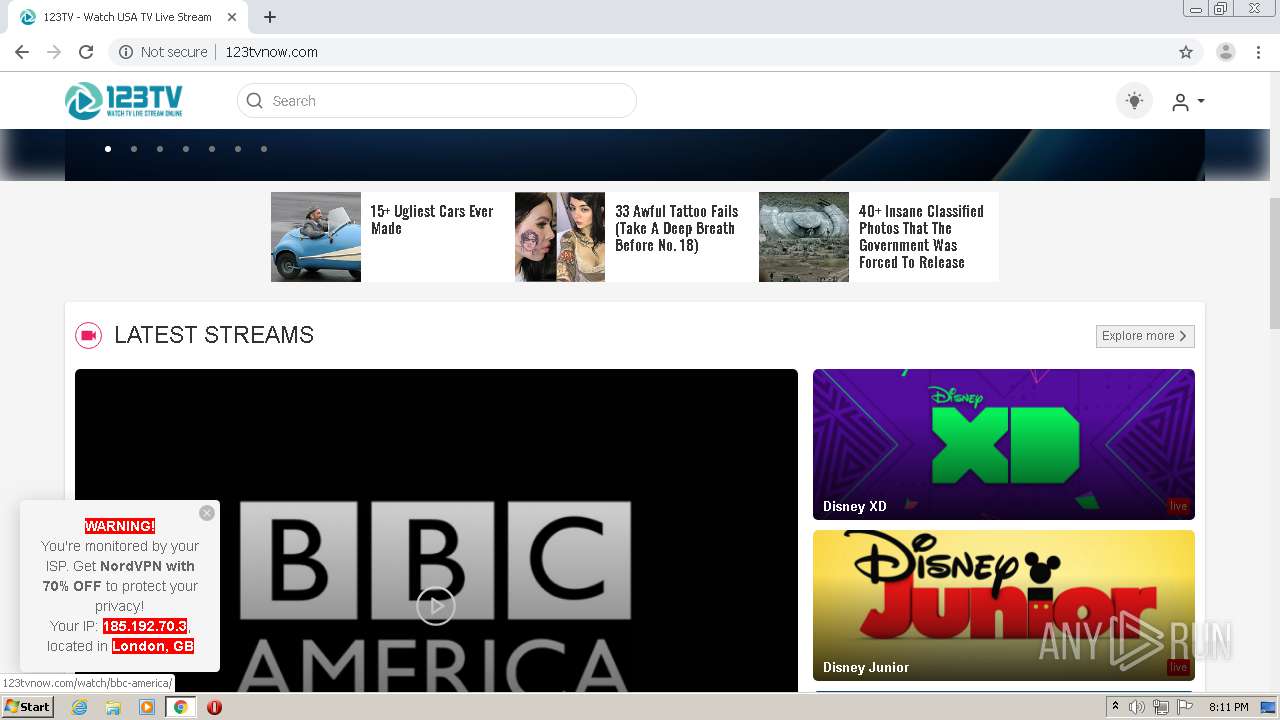Image resolution: width=1280 pixels, height=720 pixels.
Task: Focus the Search input field
Action: (437, 101)
